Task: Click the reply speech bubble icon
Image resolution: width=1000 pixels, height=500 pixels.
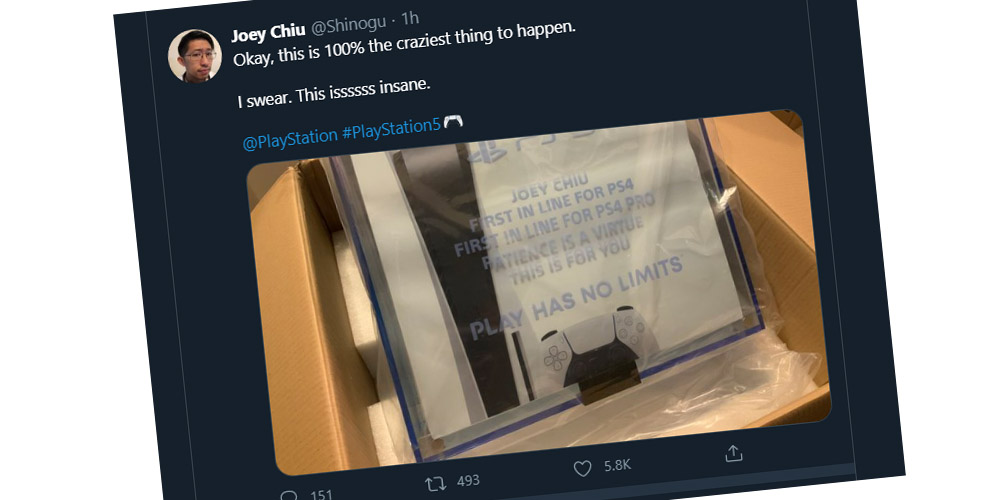Action: click(289, 496)
